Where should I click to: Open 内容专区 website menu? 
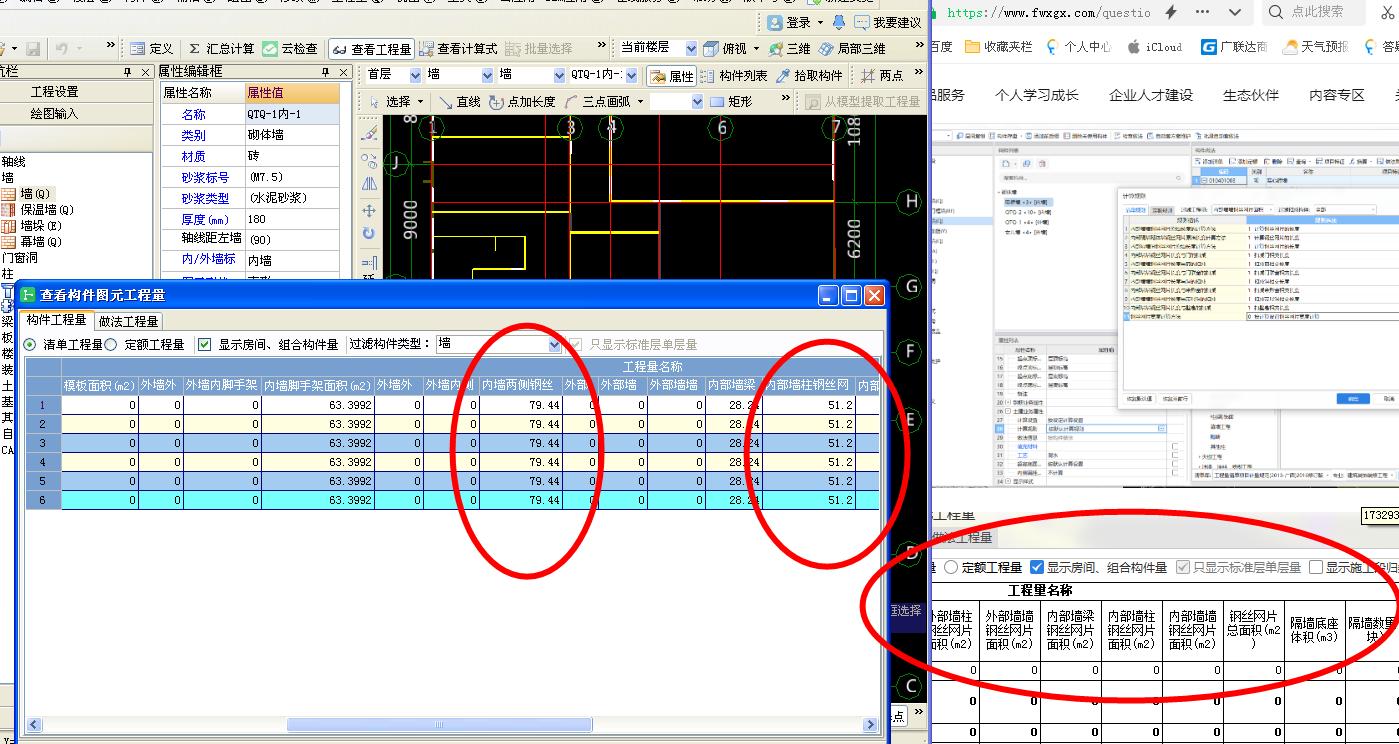pos(1337,95)
